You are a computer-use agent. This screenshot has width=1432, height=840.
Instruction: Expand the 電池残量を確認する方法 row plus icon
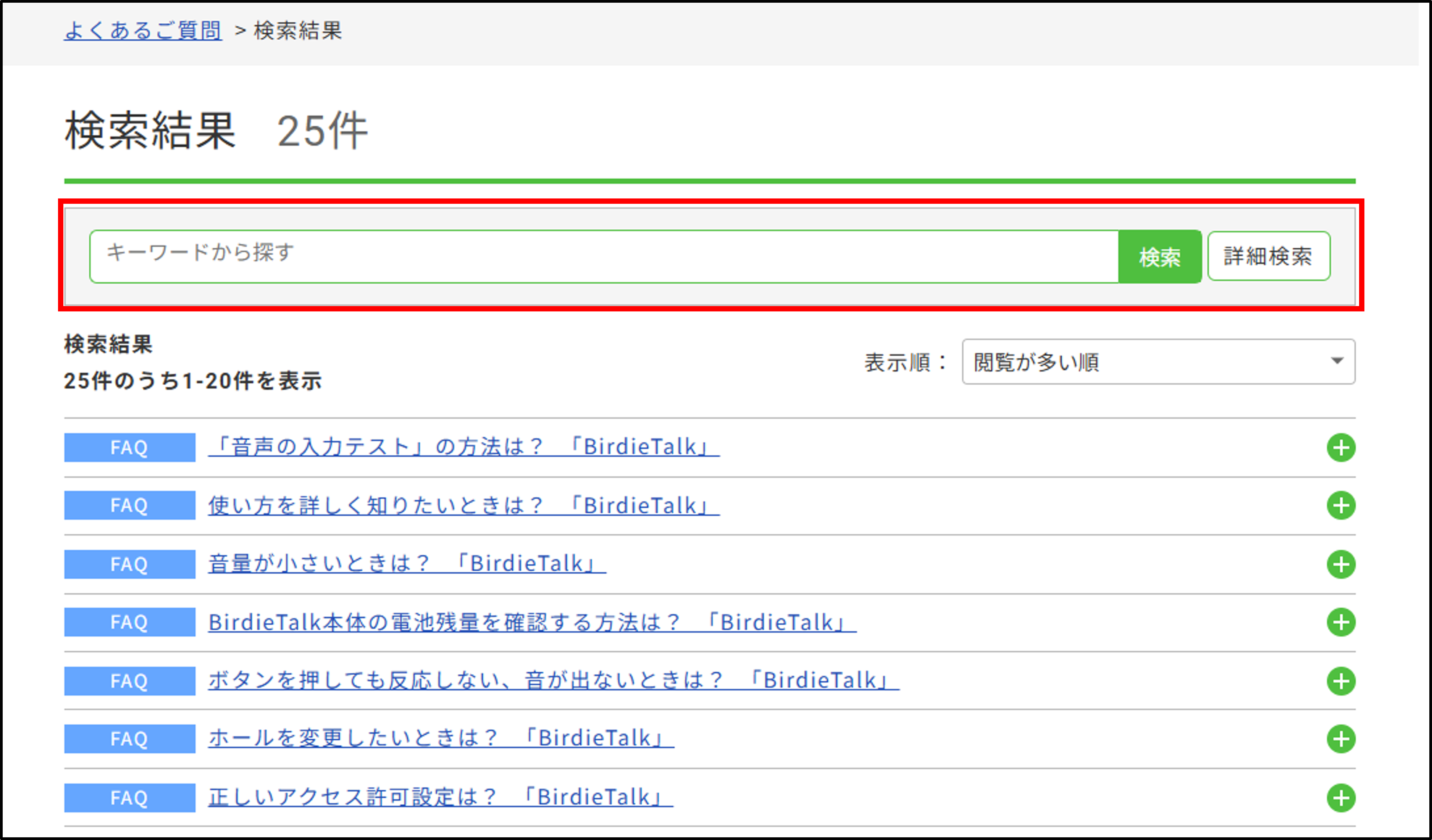(1341, 622)
